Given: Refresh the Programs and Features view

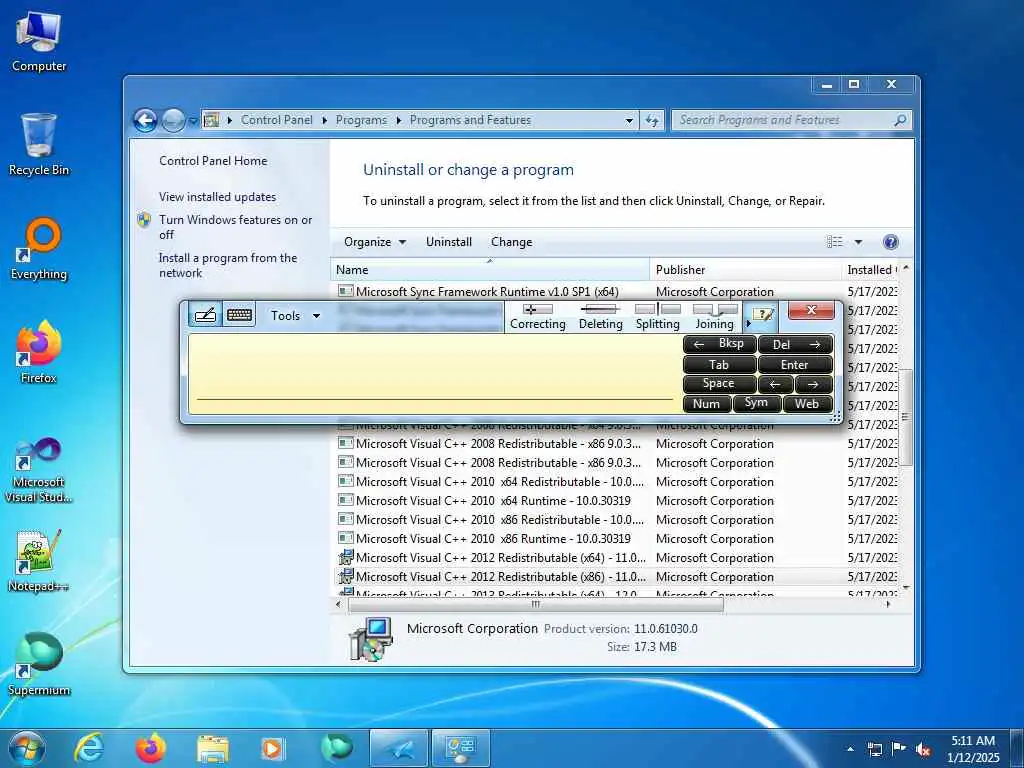Looking at the screenshot, I should 652,120.
